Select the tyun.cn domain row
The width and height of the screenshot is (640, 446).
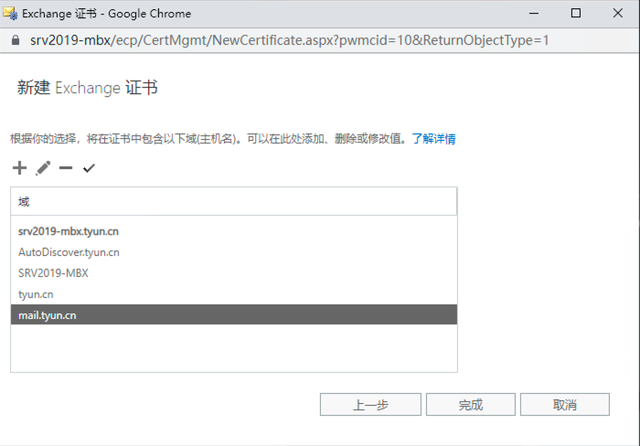pos(234,294)
